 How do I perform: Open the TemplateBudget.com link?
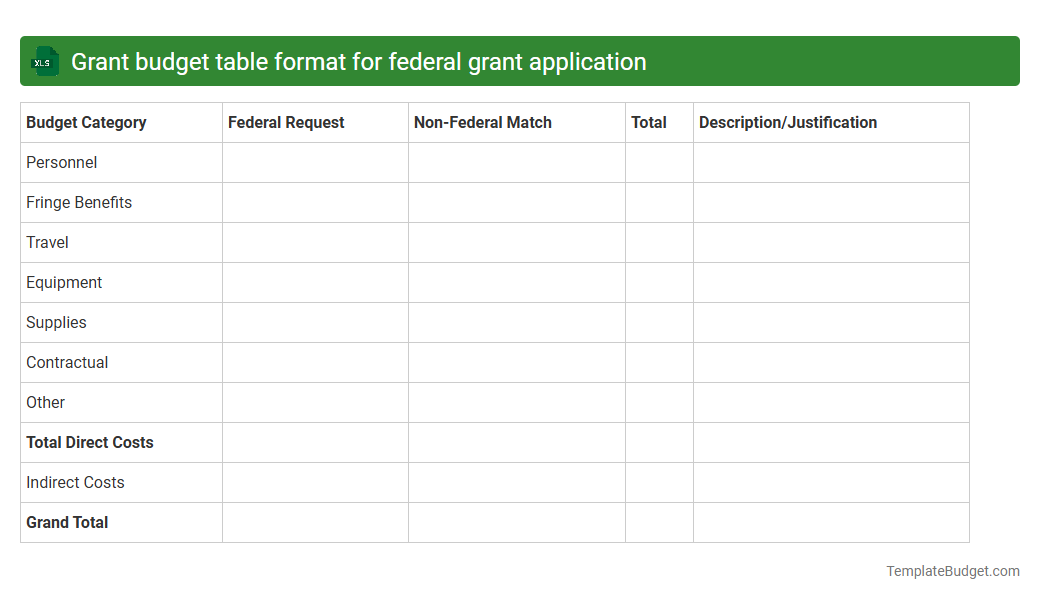tap(951, 571)
